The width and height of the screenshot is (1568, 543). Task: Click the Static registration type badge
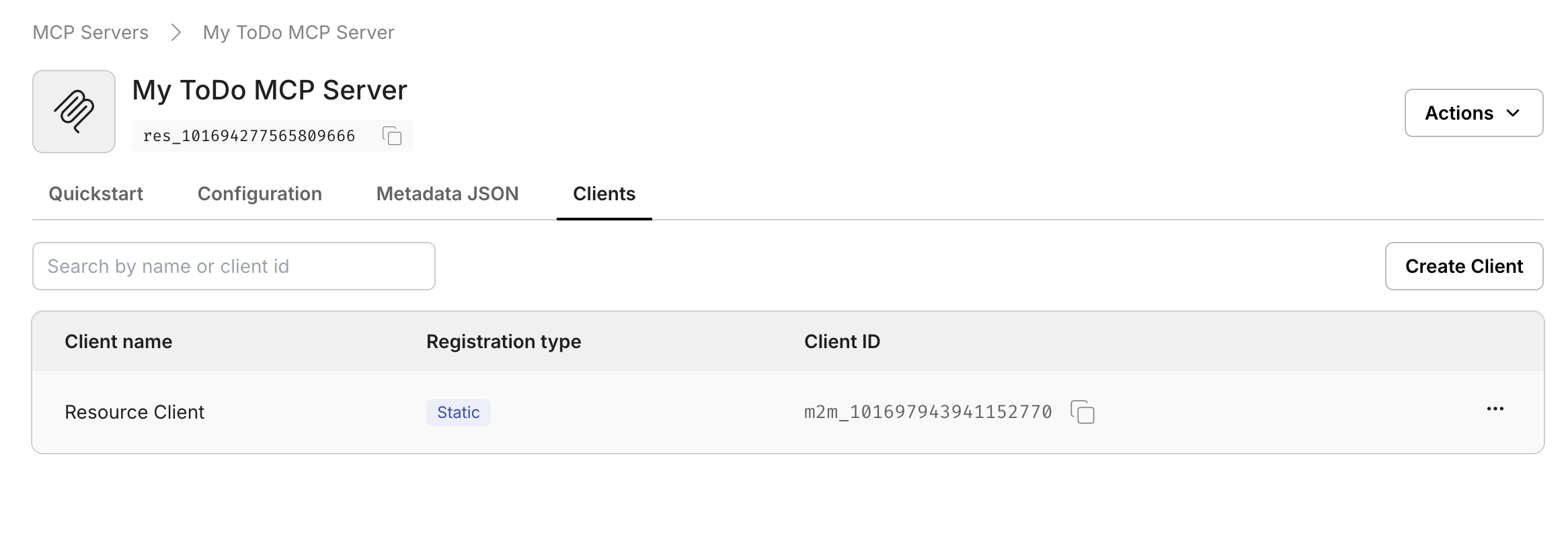(458, 412)
